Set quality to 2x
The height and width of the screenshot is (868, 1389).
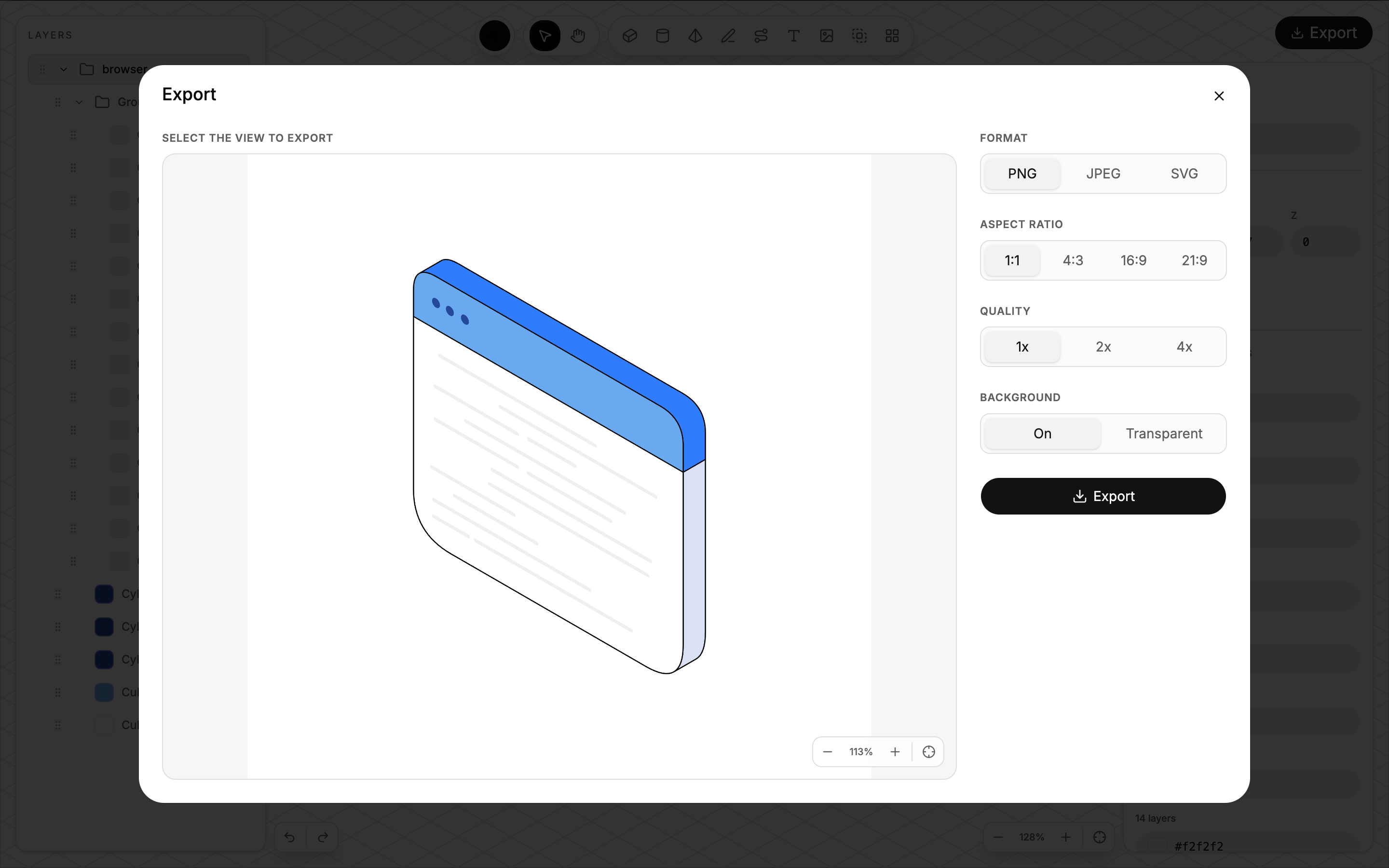1103,347
